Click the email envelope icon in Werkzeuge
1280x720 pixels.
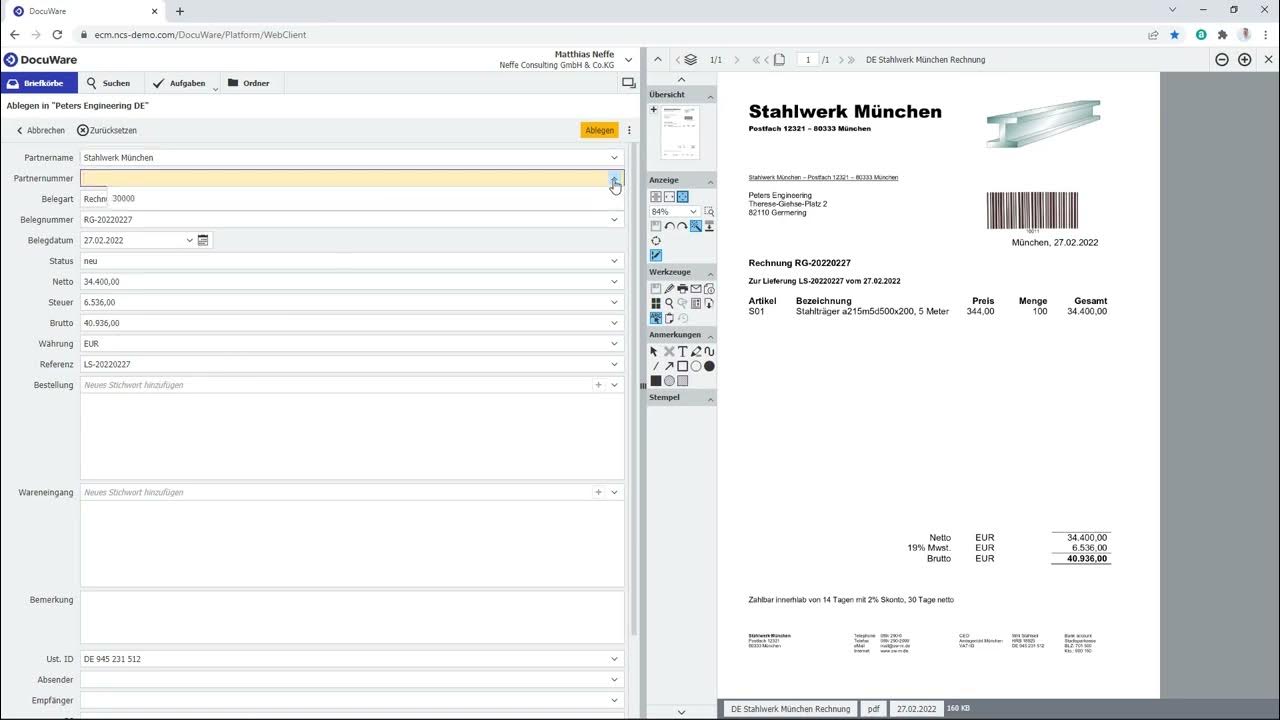(x=695, y=289)
